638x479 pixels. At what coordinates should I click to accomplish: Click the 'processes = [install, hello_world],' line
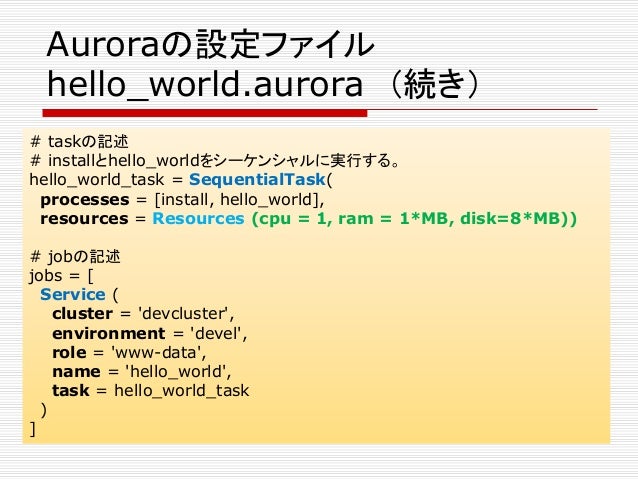[x=182, y=199]
